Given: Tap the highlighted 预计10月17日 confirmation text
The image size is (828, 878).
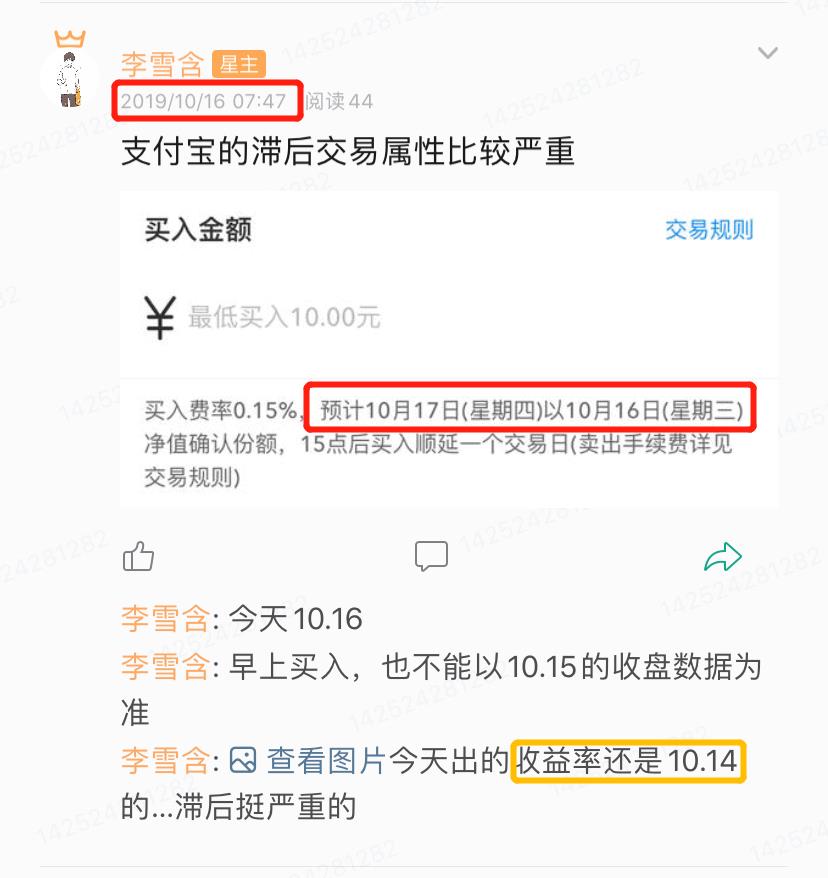Looking at the screenshot, I should 531,410.
